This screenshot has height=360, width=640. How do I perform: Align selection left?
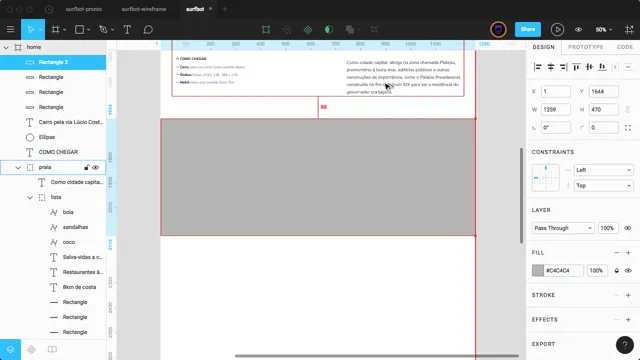click(538, 67)
